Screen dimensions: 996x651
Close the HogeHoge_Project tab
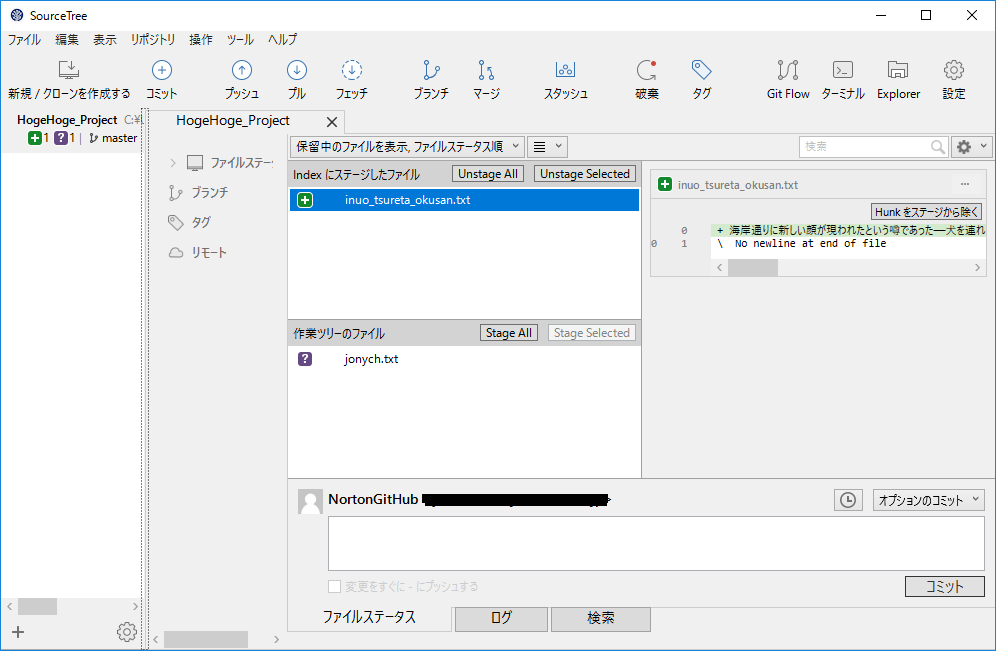pos(332,122)
